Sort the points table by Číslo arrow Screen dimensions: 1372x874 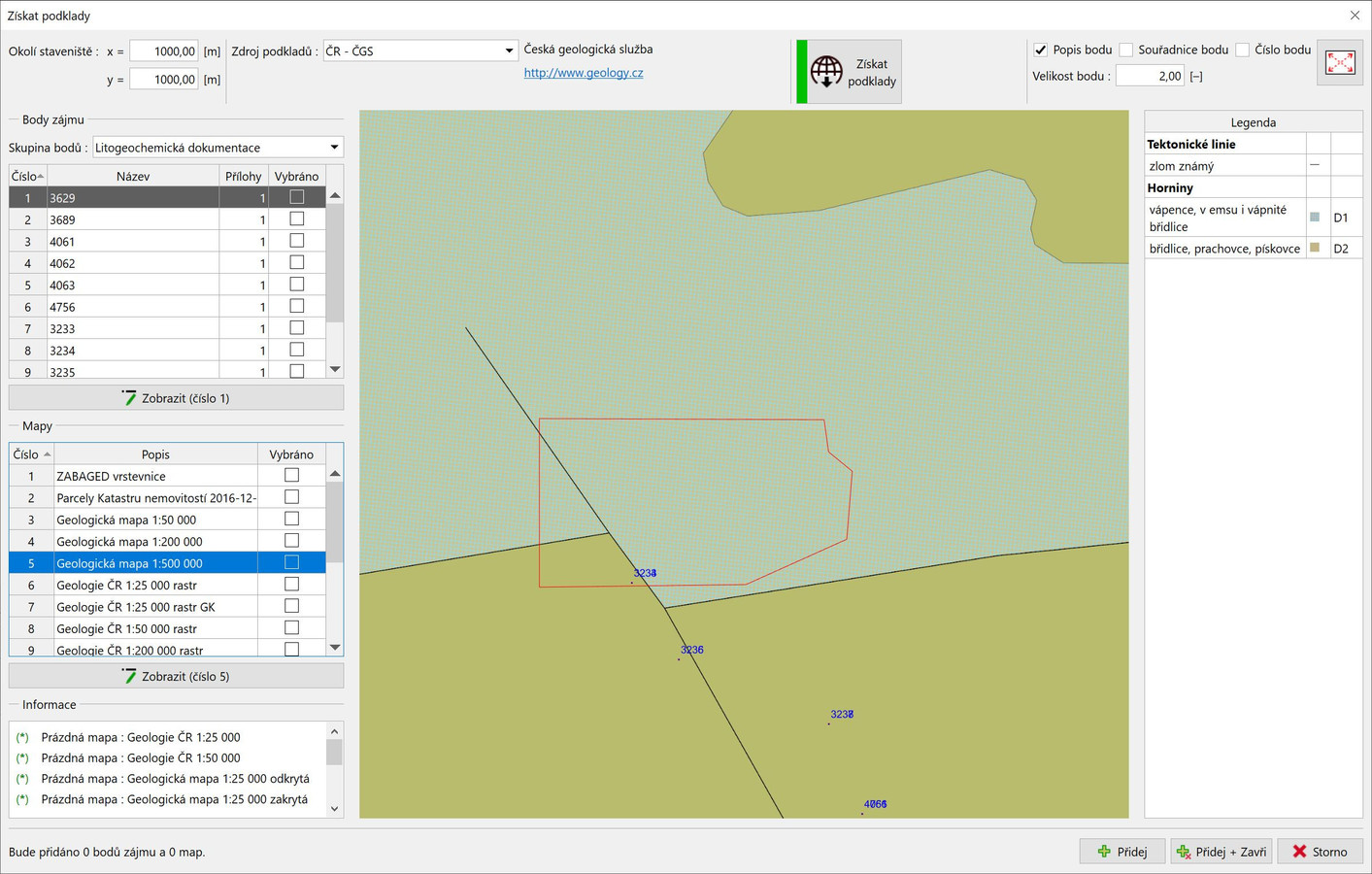[x=40, y=176]
